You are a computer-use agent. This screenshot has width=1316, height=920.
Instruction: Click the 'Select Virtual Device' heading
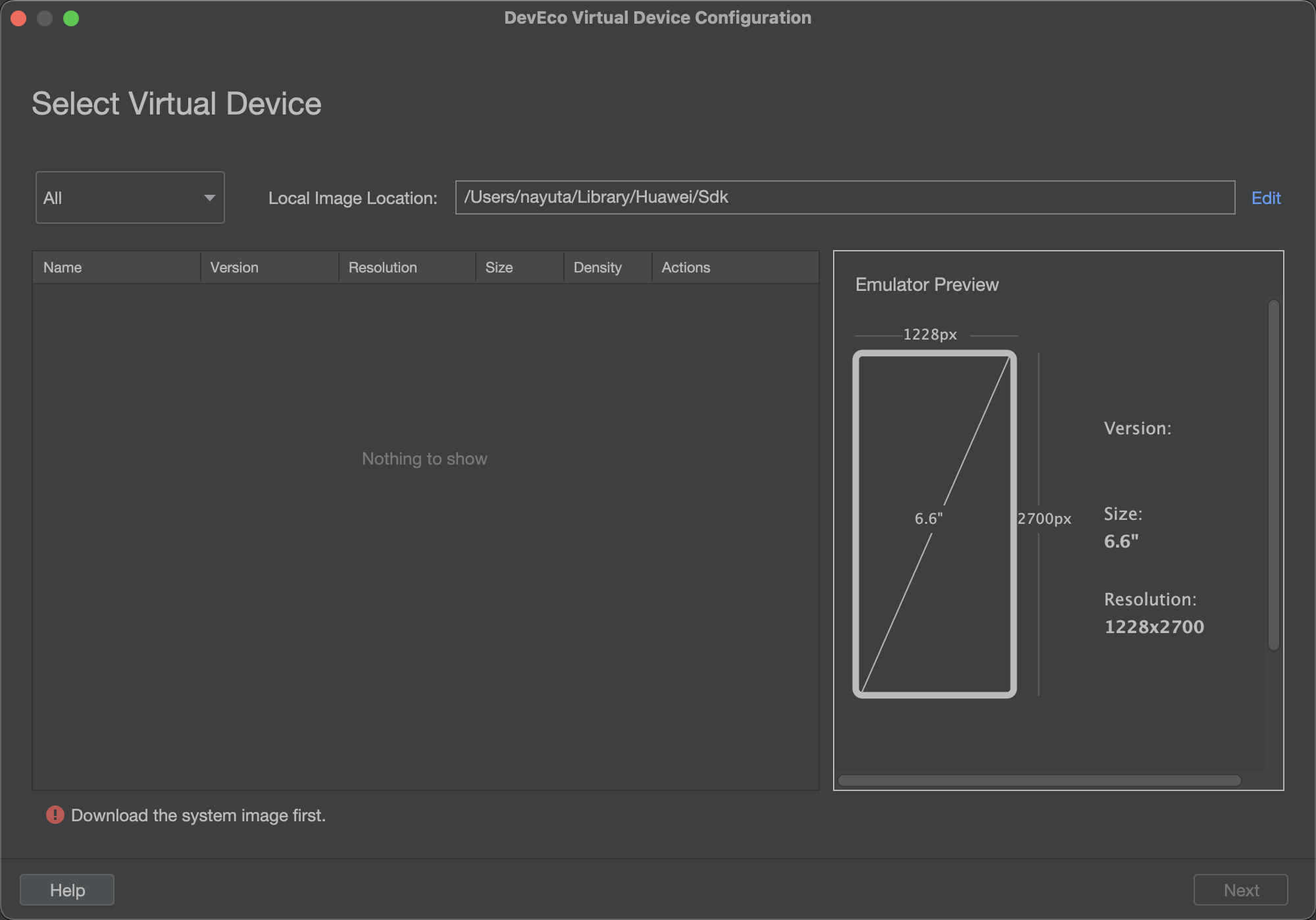176,103
